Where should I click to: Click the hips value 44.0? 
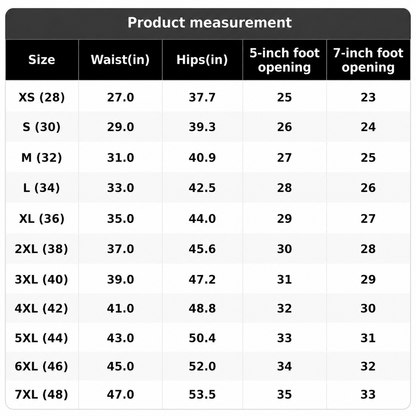click(202, 219)
